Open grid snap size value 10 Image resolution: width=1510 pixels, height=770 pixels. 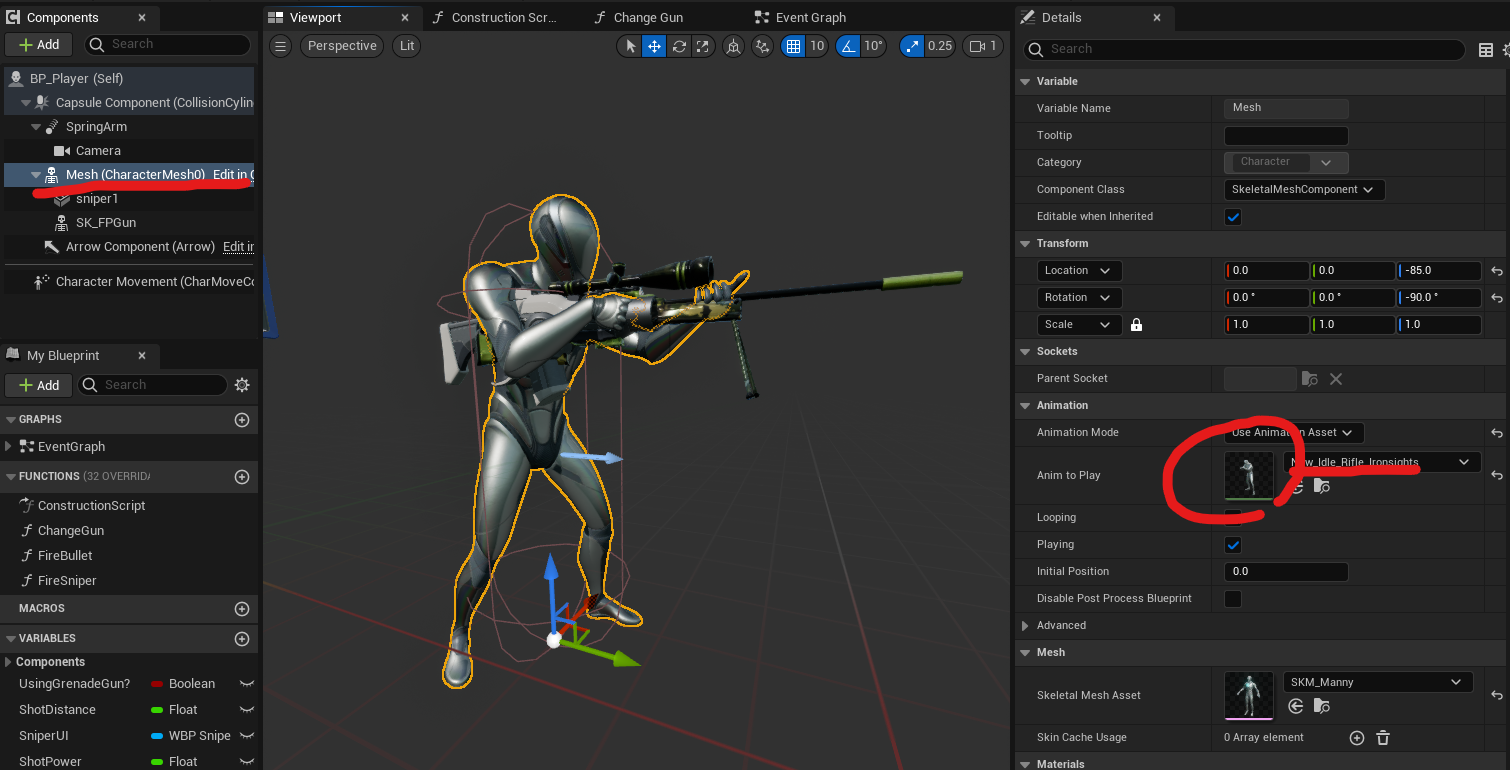click(x=817, y=46)
